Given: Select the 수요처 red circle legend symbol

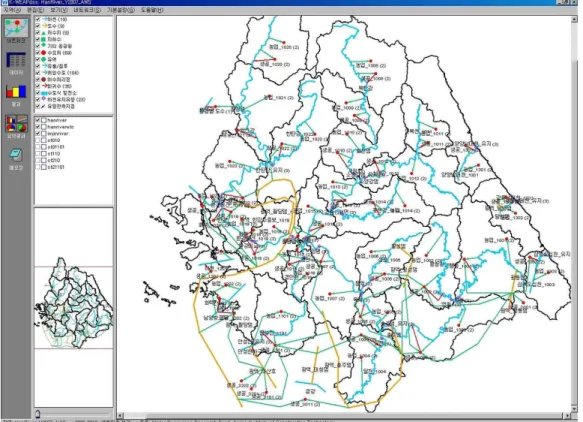Looking at the screenshot, I should (x=44, y=53).
